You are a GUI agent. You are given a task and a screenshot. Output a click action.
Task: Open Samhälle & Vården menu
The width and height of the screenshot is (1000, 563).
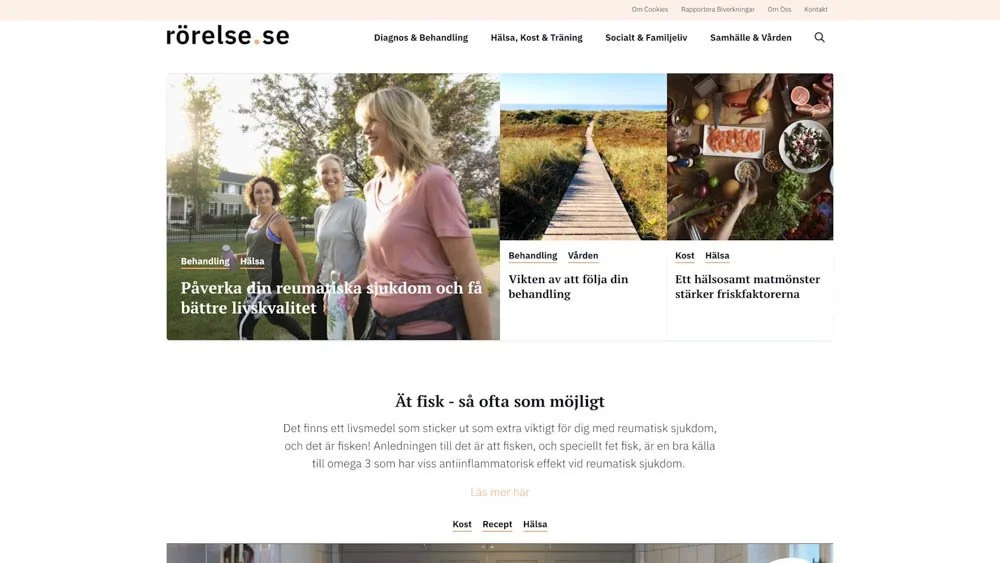[x=751, y=38]
